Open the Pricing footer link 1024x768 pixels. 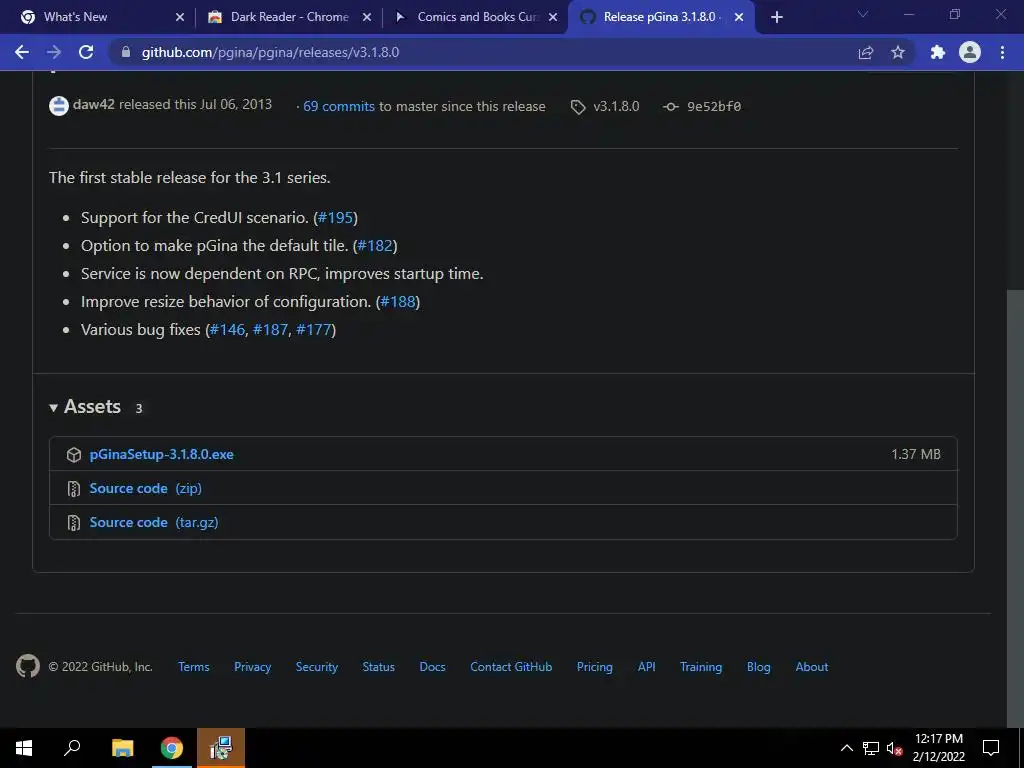(594, 667)
